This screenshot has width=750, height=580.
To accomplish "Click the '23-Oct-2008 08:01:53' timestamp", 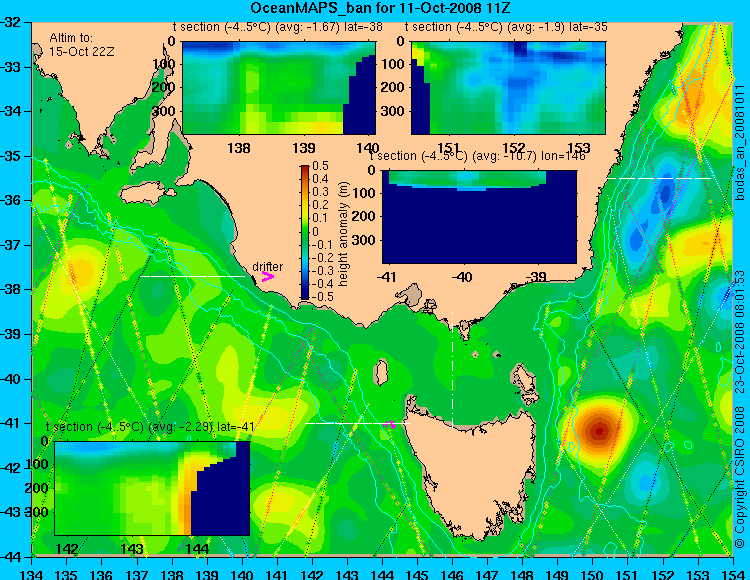I will (740, 331).
